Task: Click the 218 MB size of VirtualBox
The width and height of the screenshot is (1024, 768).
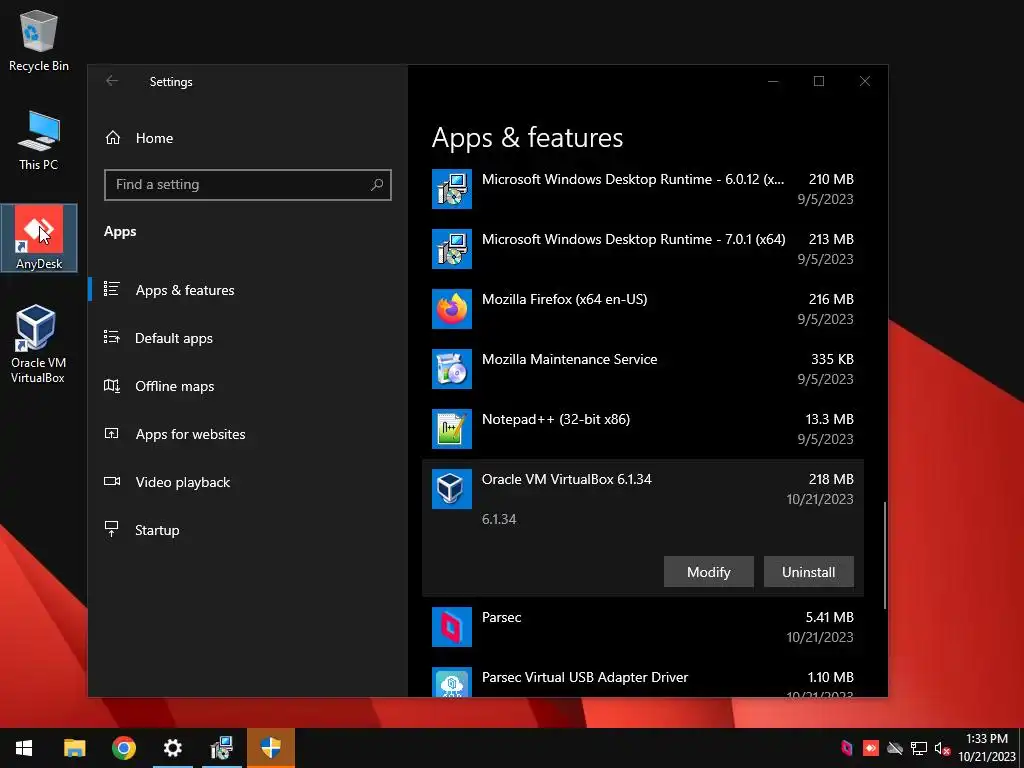Action: [x=831, y=479]
